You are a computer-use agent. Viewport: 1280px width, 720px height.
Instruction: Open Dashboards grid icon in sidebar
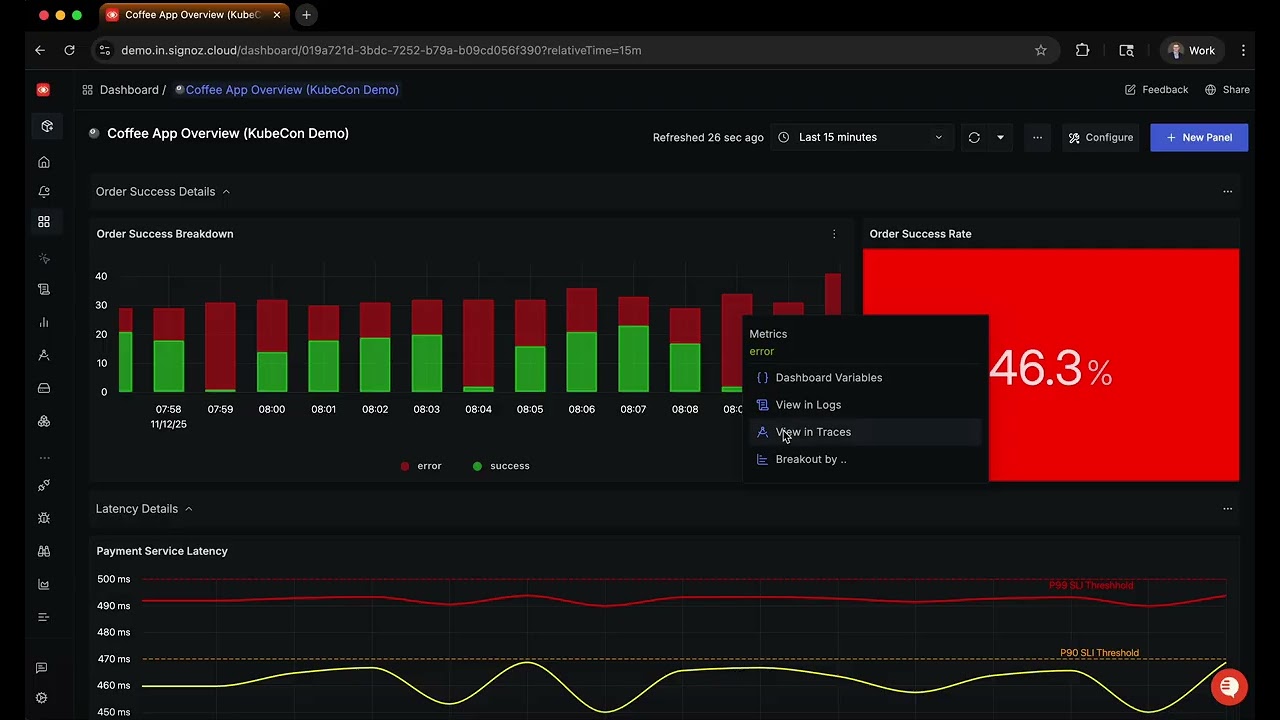[x=43, y=222]
